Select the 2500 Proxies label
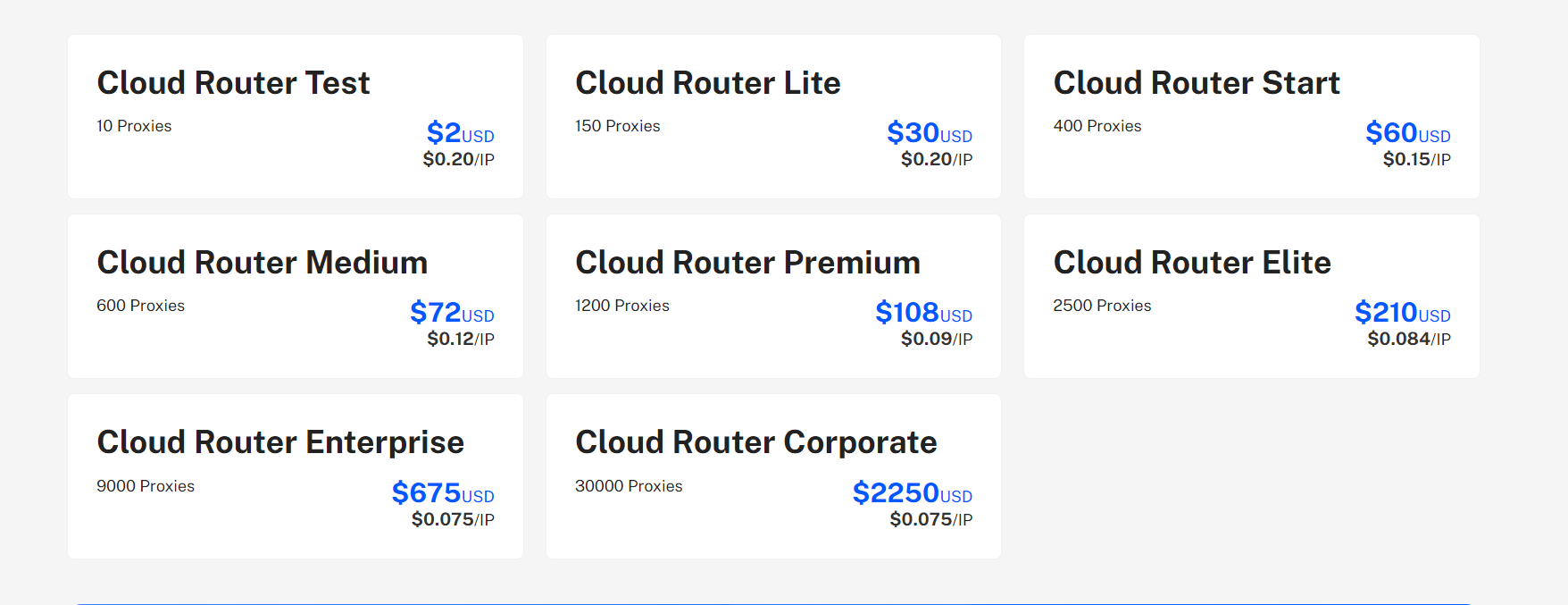Viewport: 1568px width, 605px height. pos(1102,306)
